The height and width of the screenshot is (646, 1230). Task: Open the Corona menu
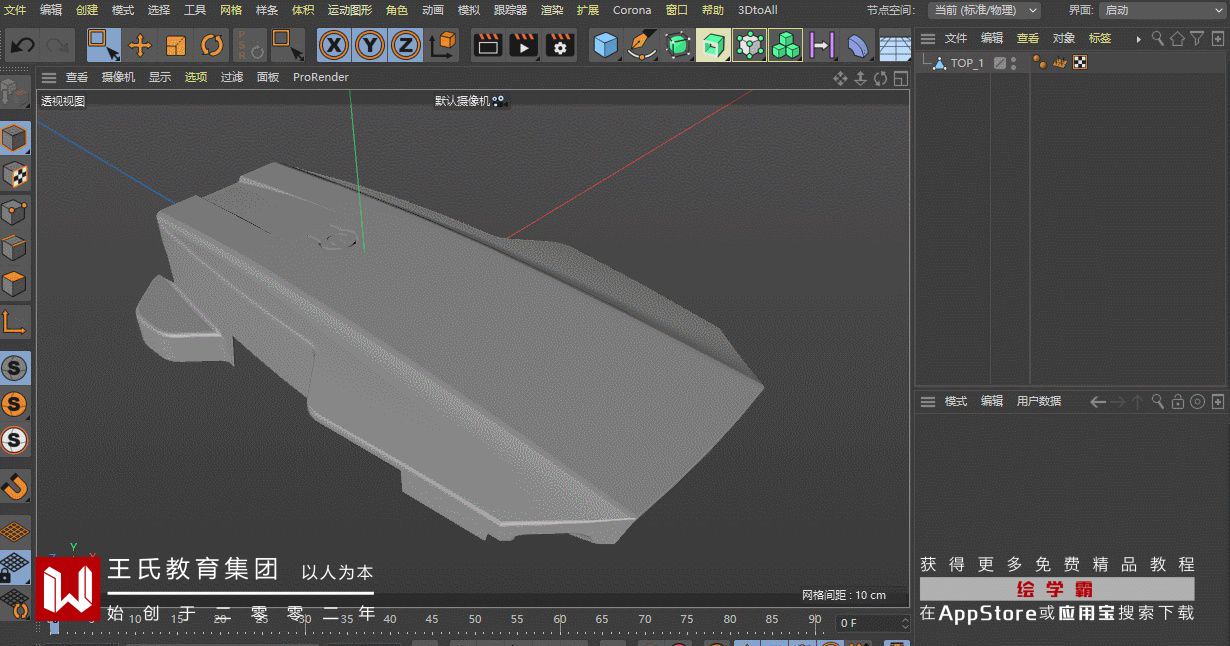tap(632, 10)
